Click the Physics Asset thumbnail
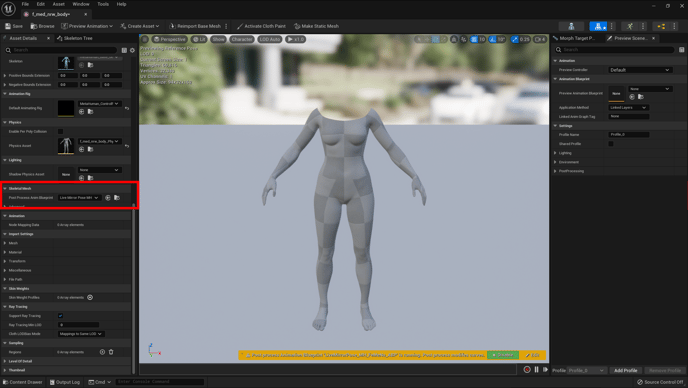Image resolution: width=688 pixels, height=388 pixels. point(66,146)
